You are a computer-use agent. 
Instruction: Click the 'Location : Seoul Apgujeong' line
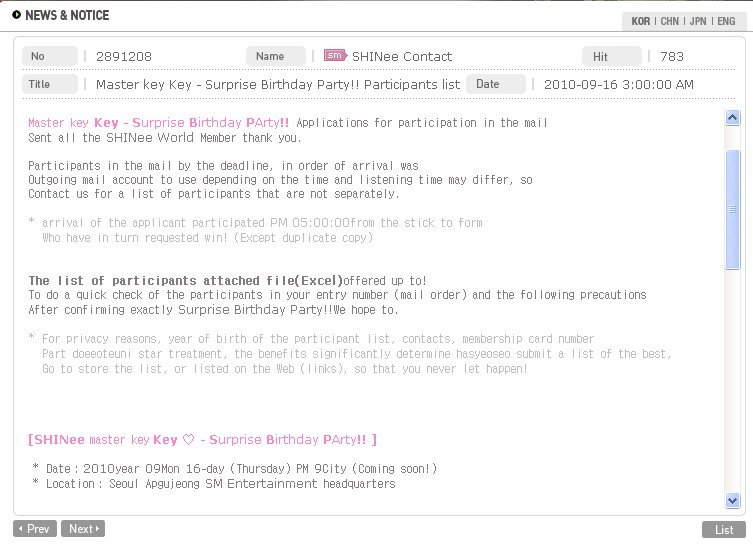click(214, 484)
